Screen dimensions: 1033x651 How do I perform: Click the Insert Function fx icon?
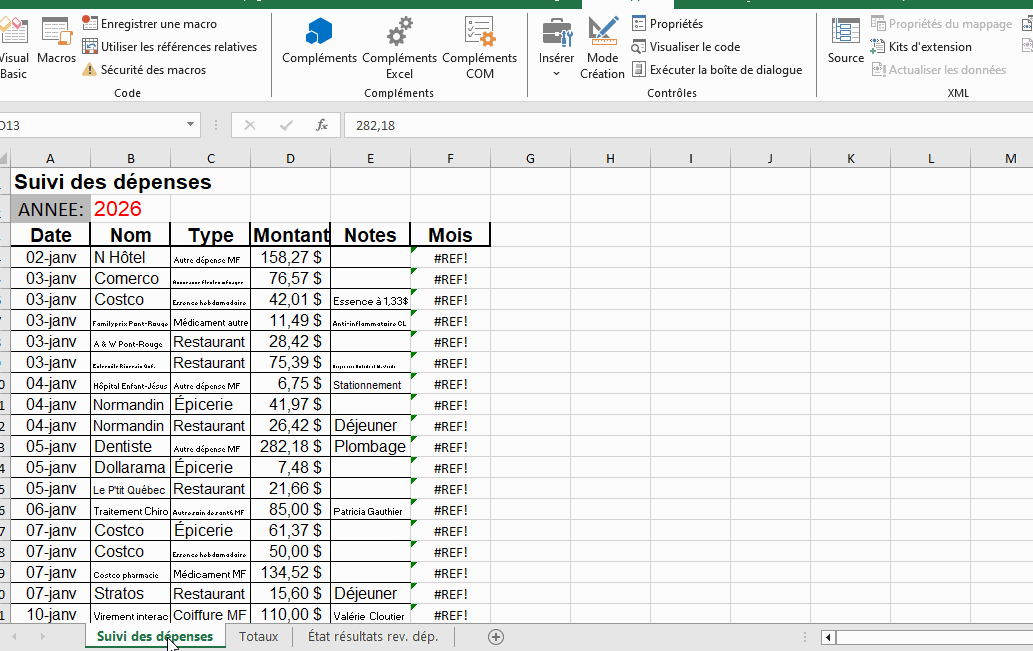tap(322, 125)
